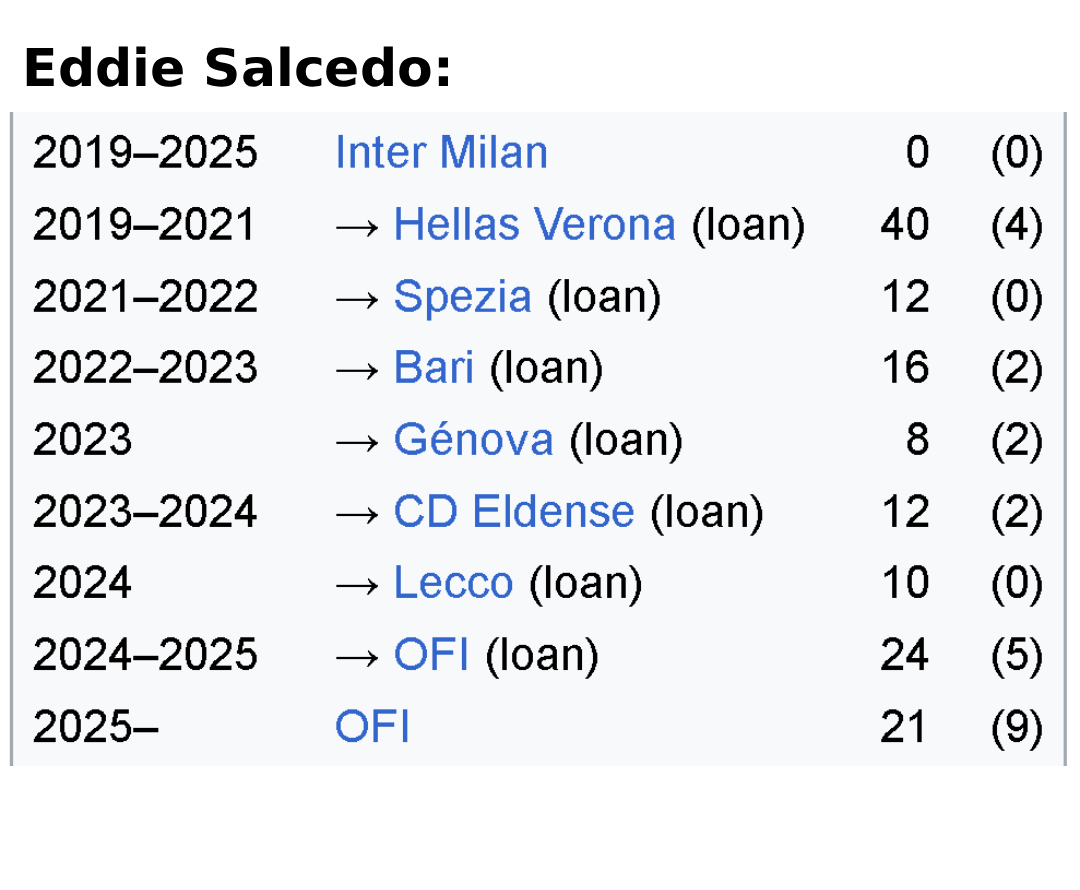Viewport: 1080px width, 890px height.
Task: Click the 2021–2022 season text
Action: click(x=145, y=297)
